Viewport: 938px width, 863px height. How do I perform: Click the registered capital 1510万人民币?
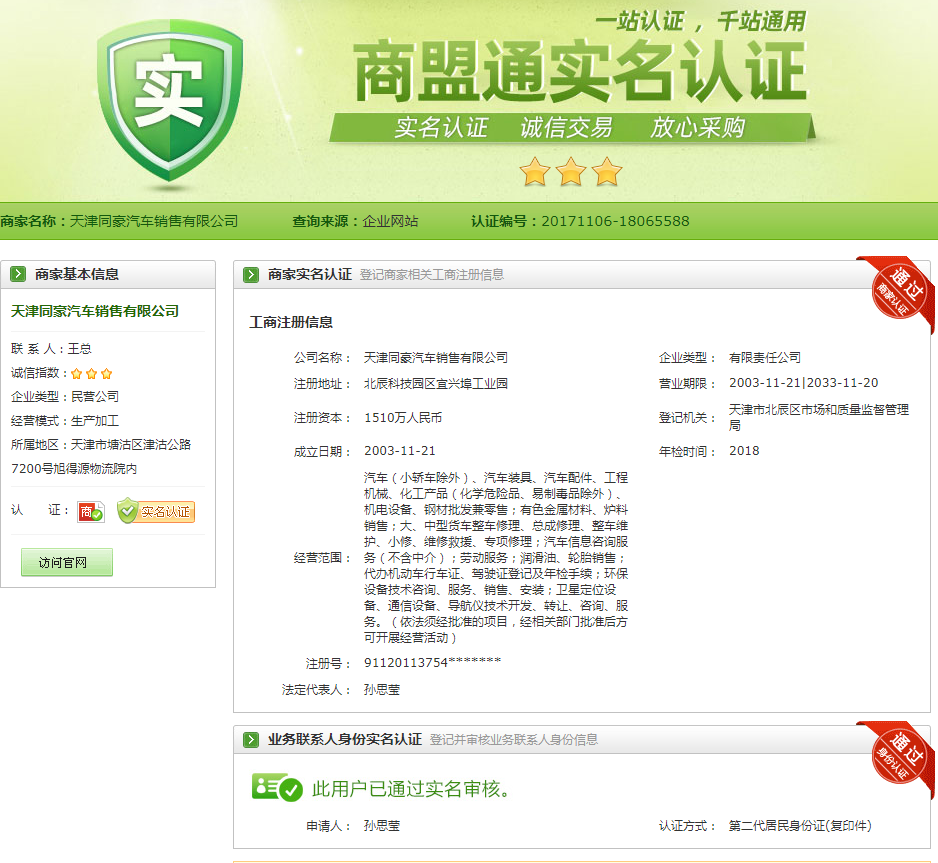click(x=403, y=417)
